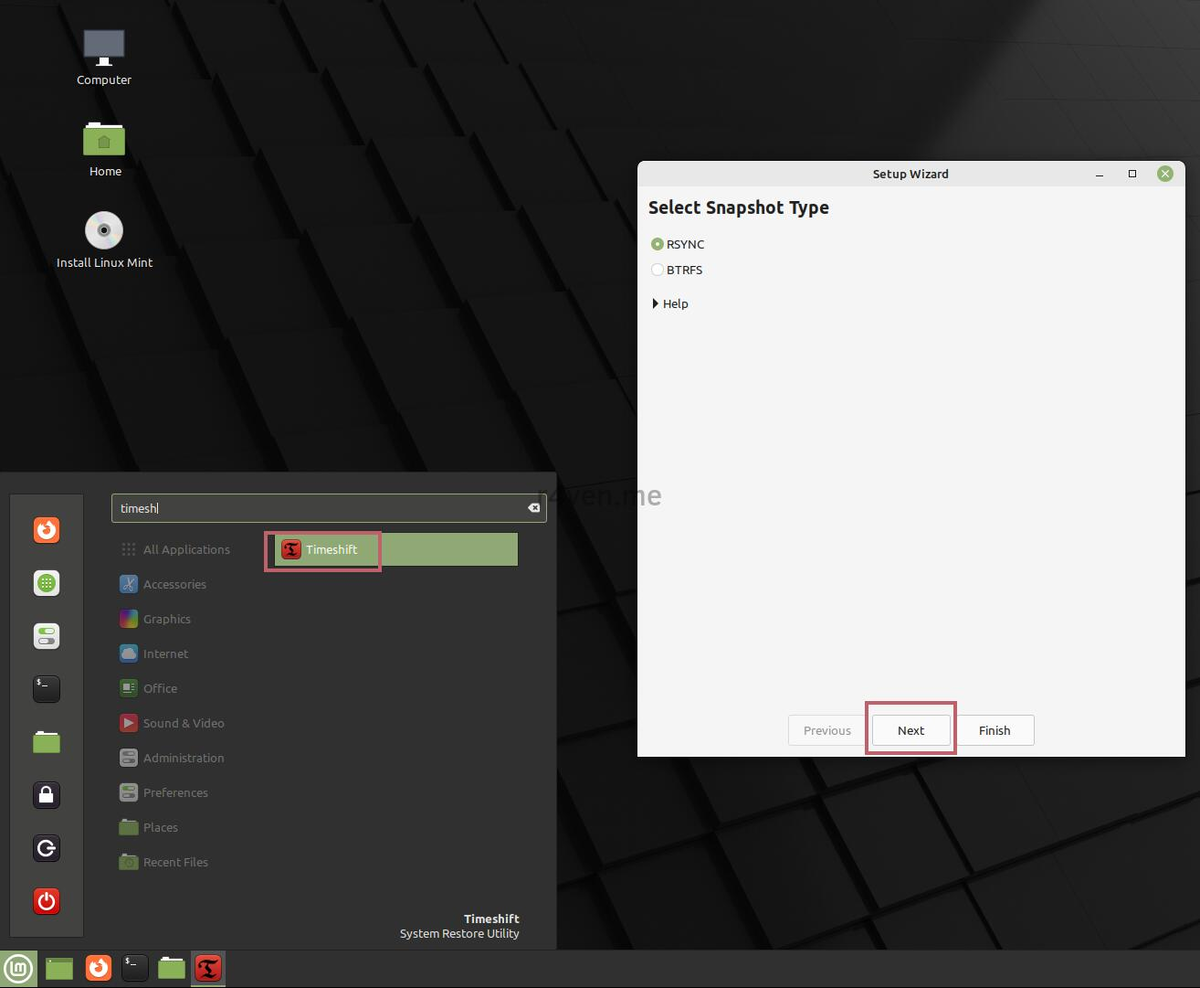Click the Lock Screen padlock icon
This screenshot has height=988, width=1200.
click(47, 795)
